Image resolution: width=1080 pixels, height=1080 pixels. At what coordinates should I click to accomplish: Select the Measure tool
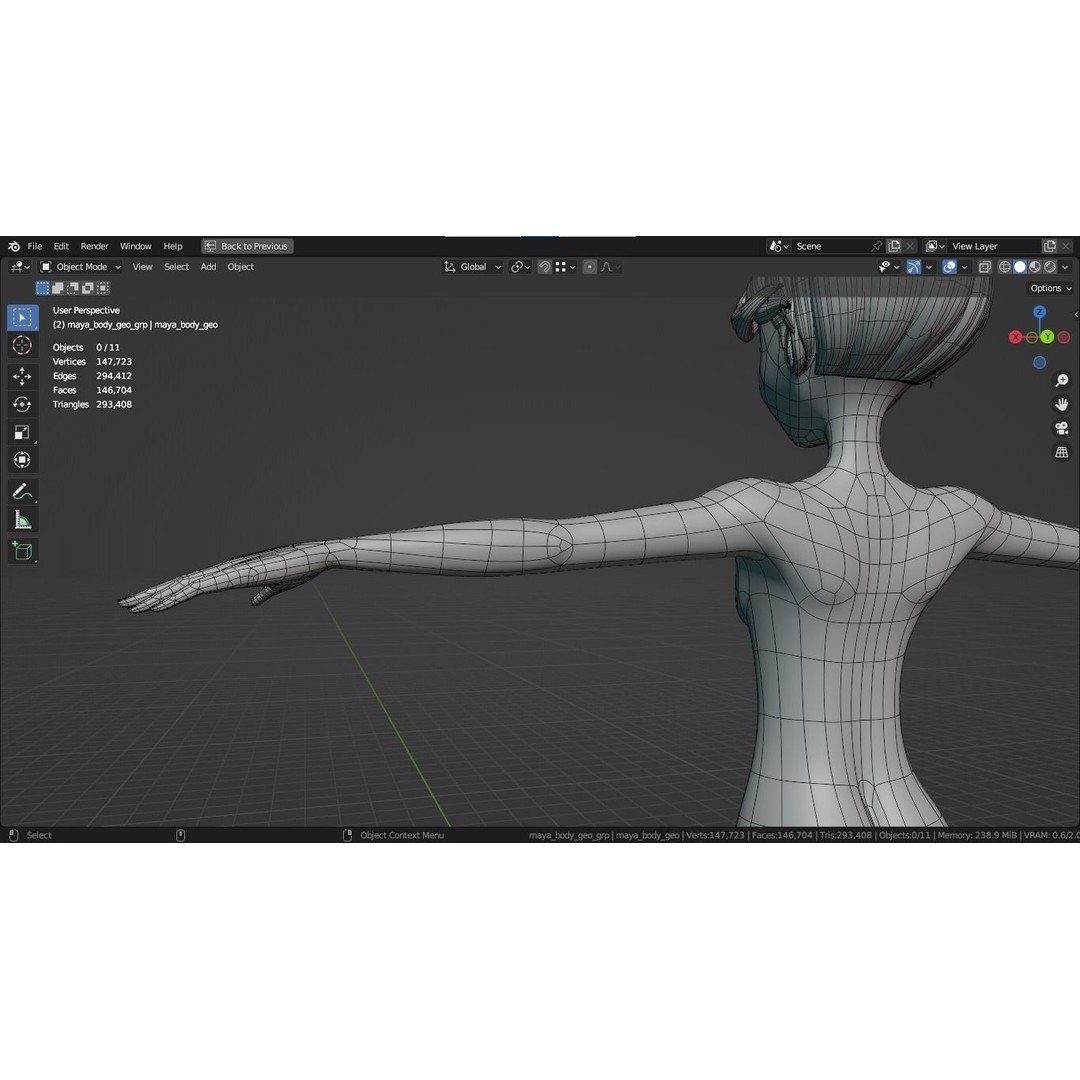[22, 520]
